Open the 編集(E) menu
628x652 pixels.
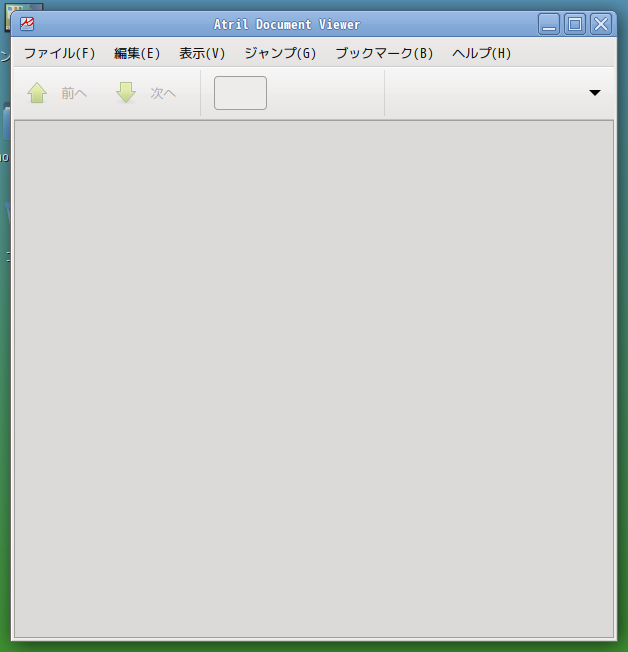[x=137, y=53]
